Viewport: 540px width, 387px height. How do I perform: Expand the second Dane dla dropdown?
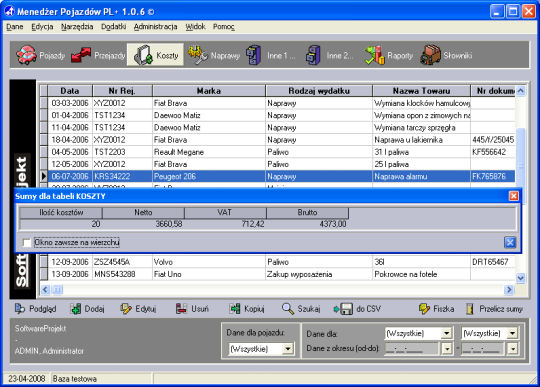coord(512,333)
